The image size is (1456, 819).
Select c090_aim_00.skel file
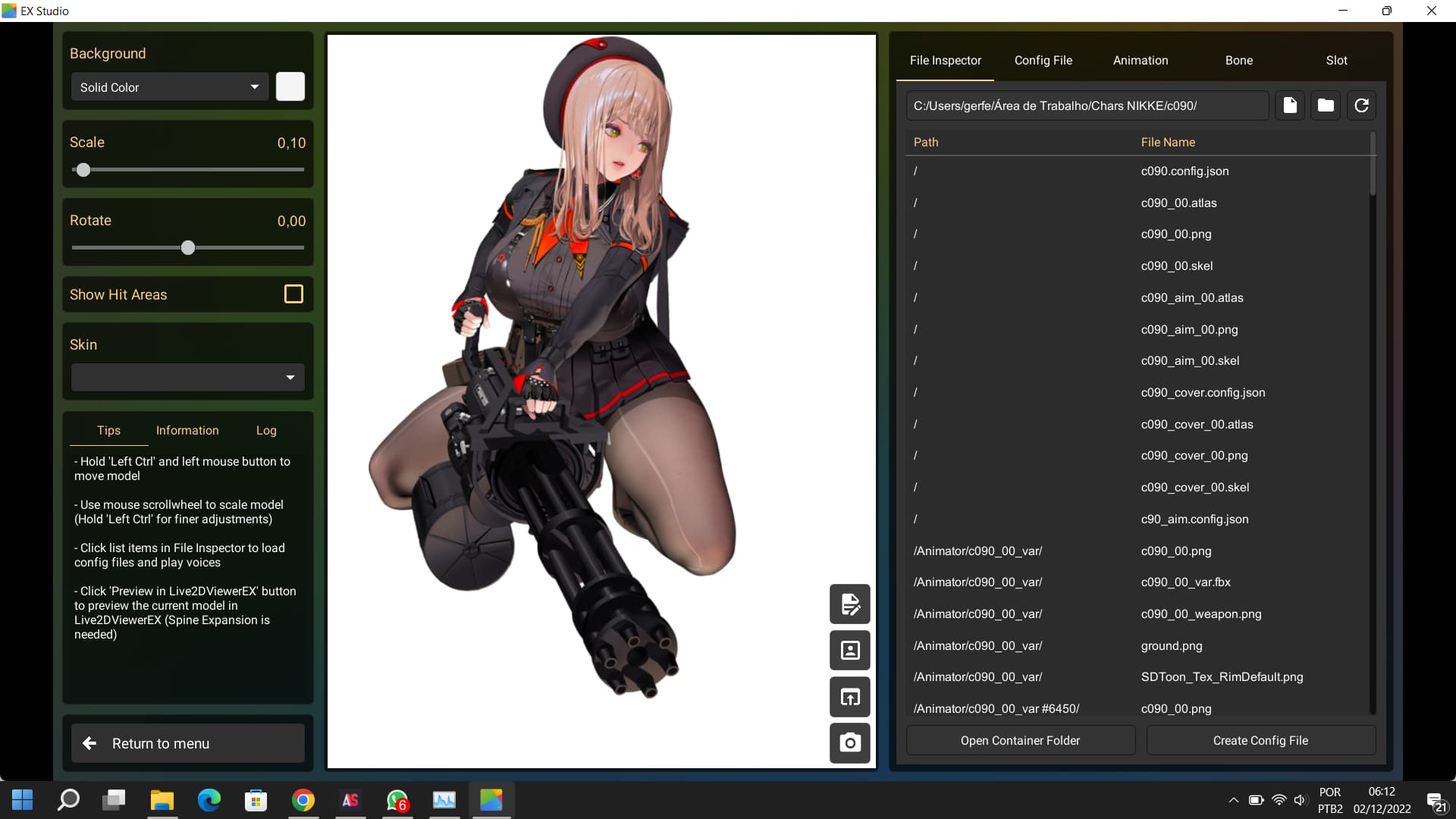point(1137,361)
